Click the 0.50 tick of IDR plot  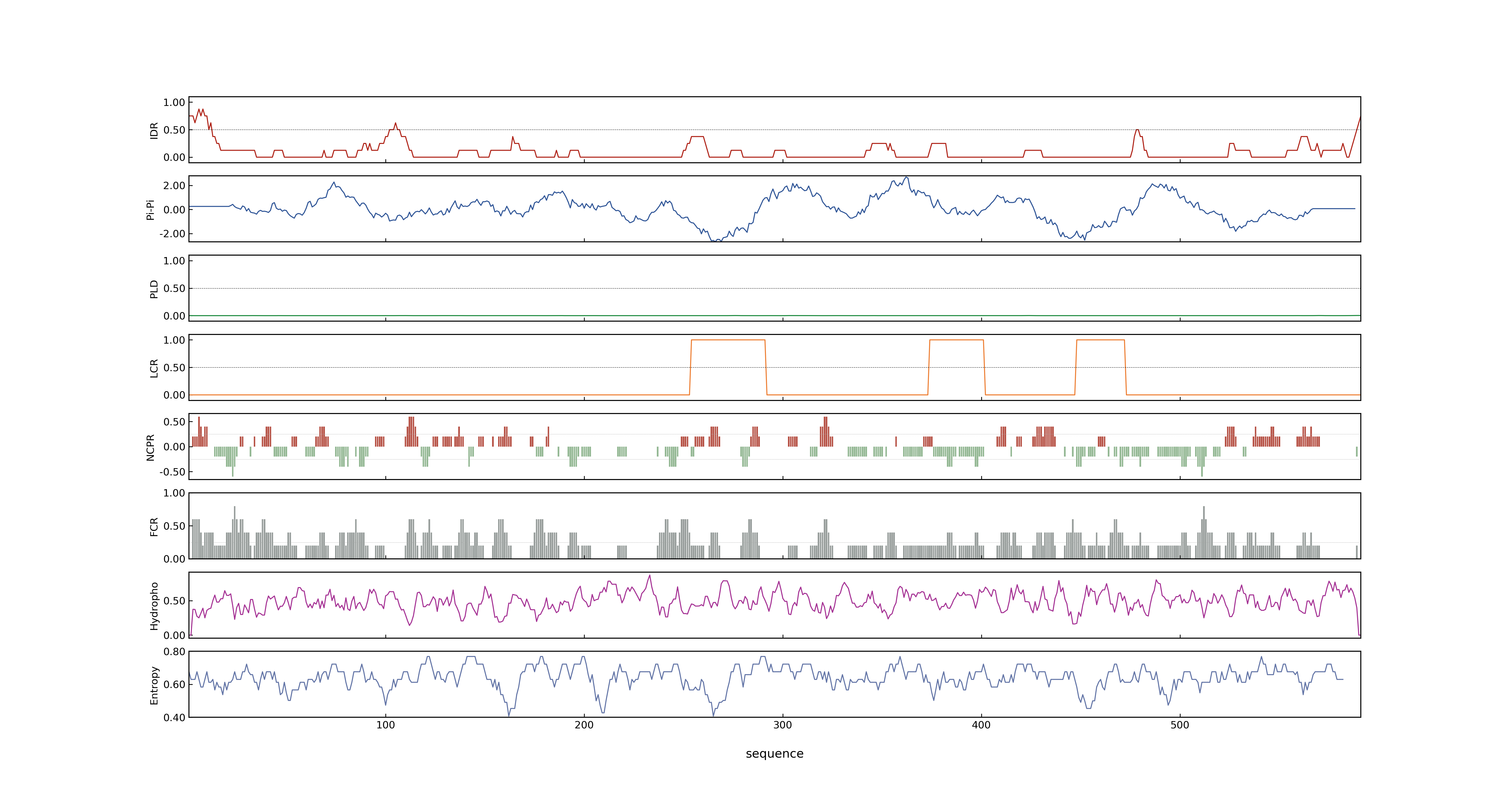point(174,130)
